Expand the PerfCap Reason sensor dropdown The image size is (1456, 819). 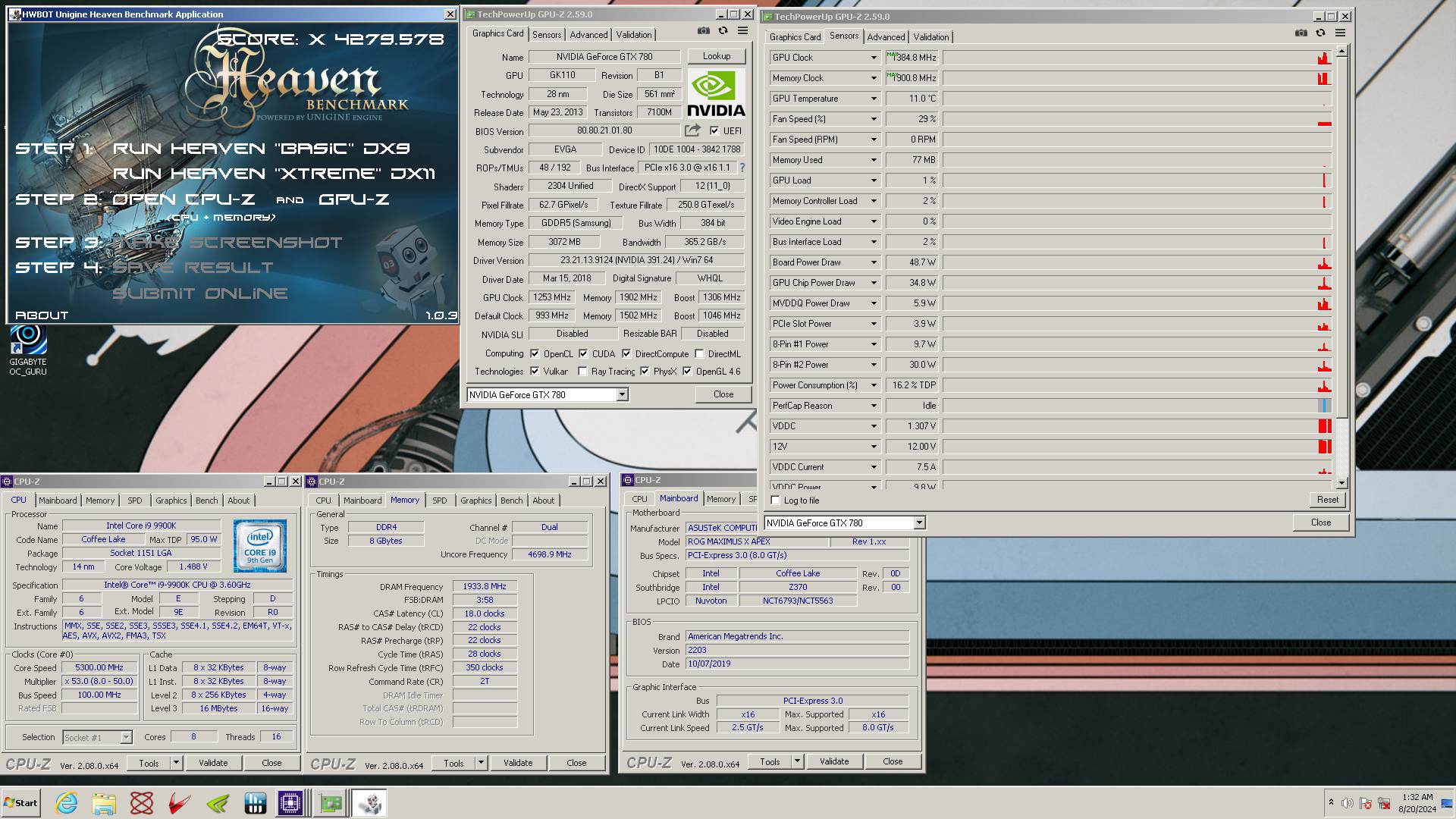tap(873, 406)
